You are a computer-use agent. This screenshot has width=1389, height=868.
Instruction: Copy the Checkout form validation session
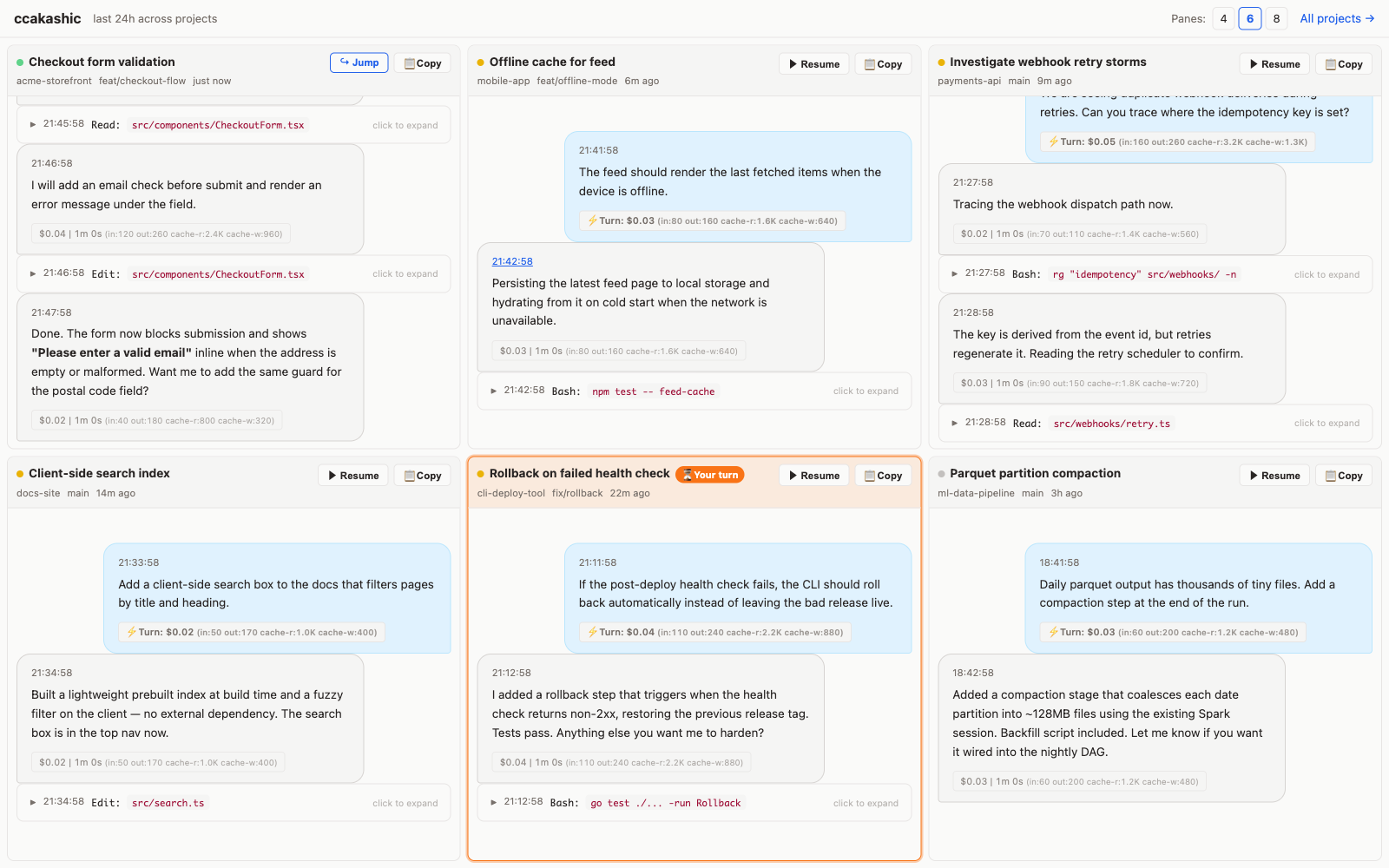click(x=422, y=63)
